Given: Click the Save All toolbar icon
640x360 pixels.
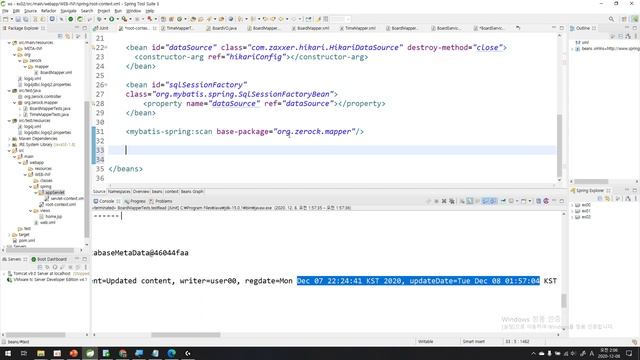Looking at the screenshot, I should point(25,19).
